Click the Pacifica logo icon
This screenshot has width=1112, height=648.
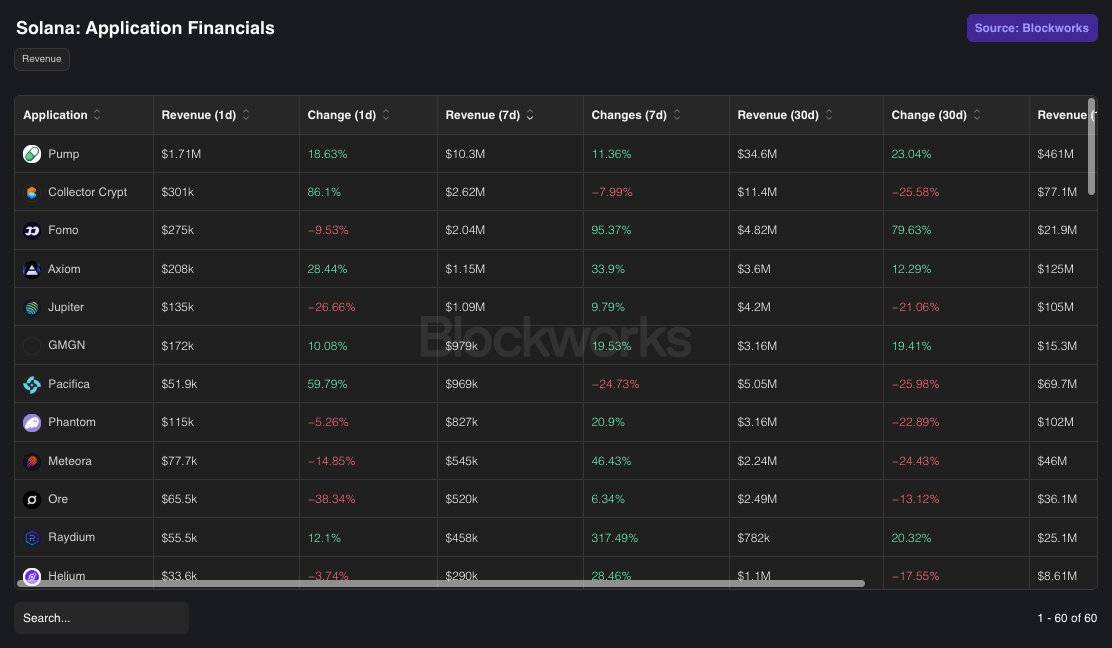[32, 384]
